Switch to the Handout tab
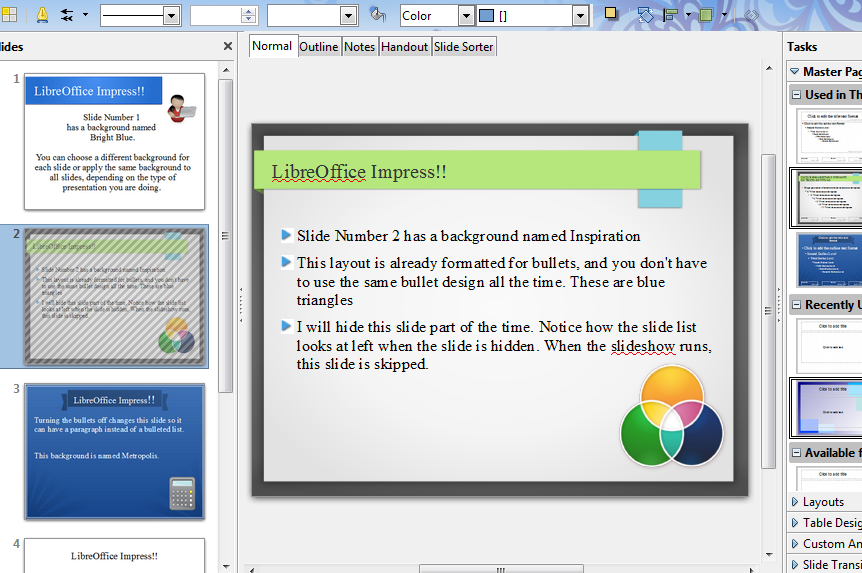 click(404, 47)
